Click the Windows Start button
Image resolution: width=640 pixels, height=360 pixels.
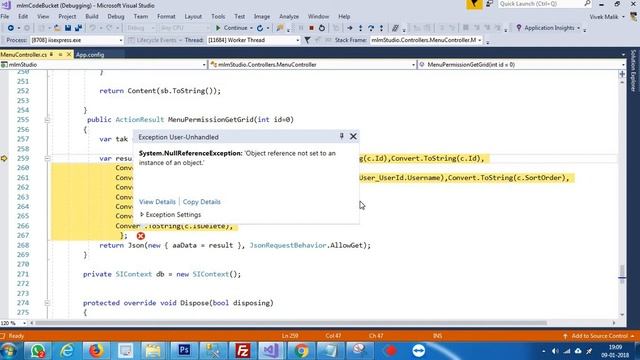click(9, 351)
